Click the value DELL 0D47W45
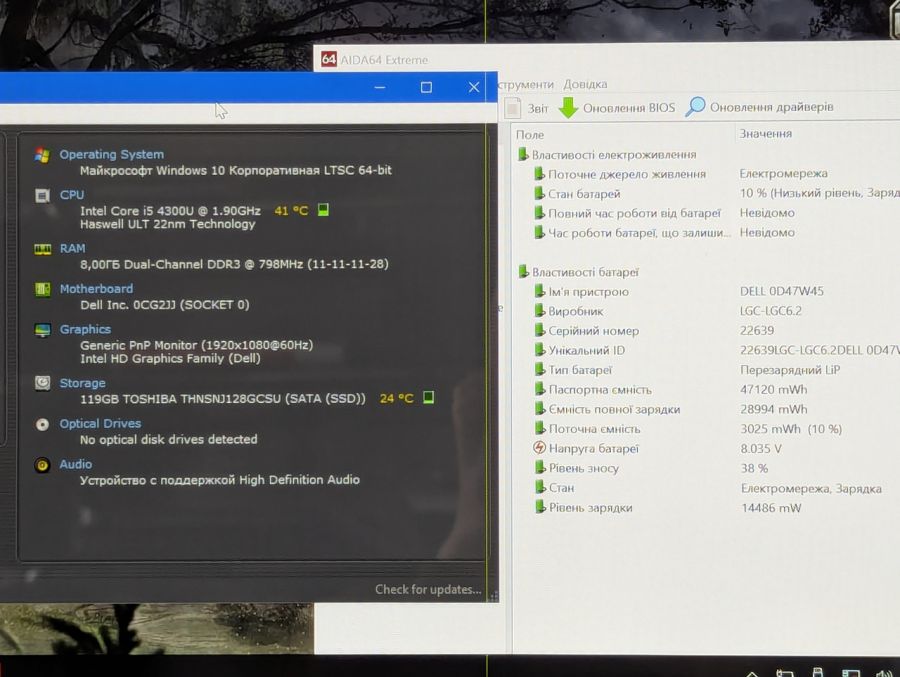 [782, 291]
